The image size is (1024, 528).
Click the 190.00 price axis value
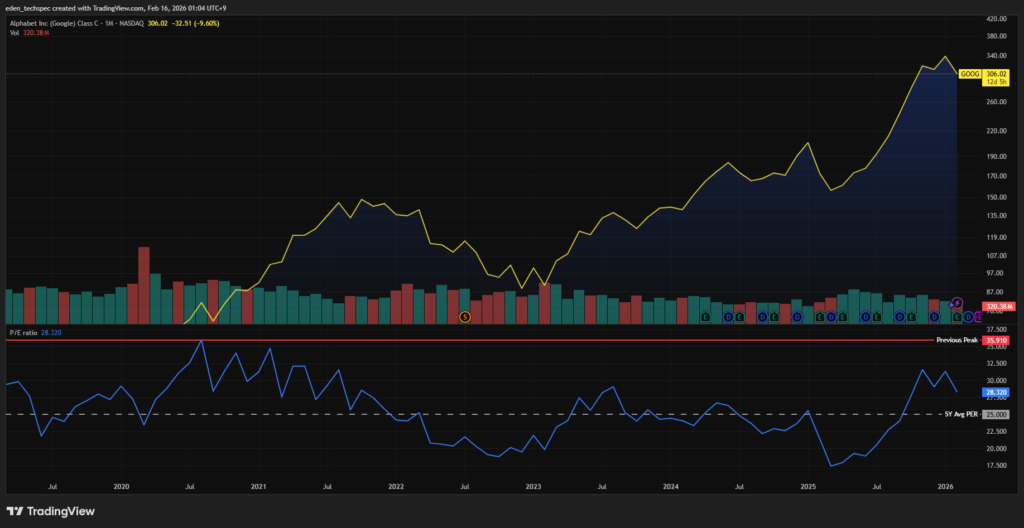pos(997,157)
